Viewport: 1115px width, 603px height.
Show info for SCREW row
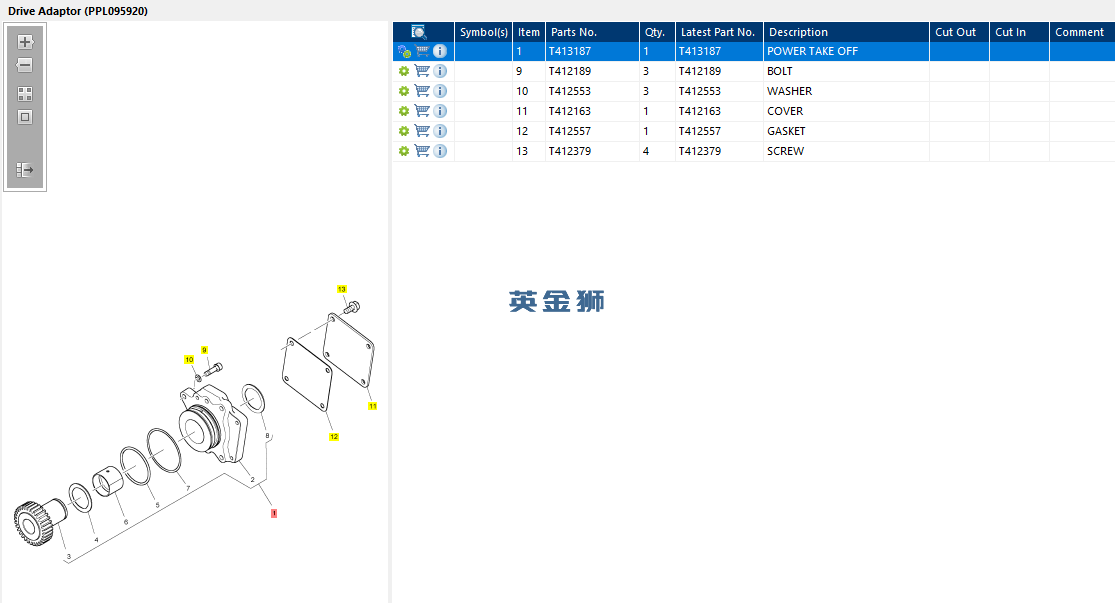click(440, 151)
